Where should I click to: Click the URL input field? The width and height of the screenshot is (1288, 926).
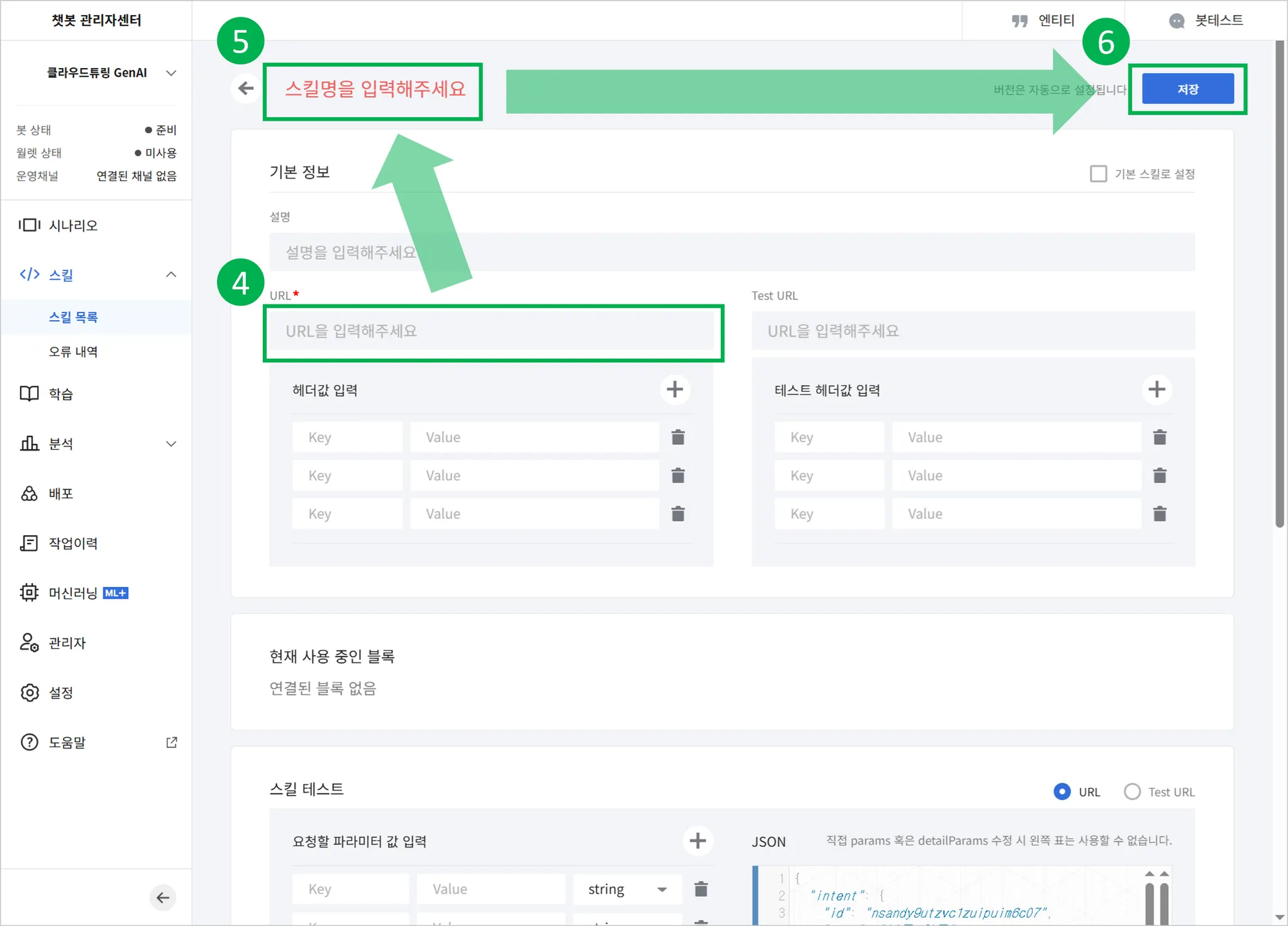[x=493, y=332]
